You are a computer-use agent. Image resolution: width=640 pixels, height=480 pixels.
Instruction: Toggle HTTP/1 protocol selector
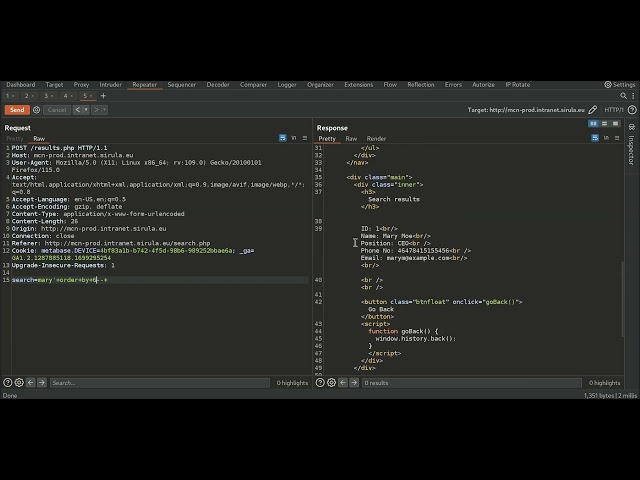[614, 110]
